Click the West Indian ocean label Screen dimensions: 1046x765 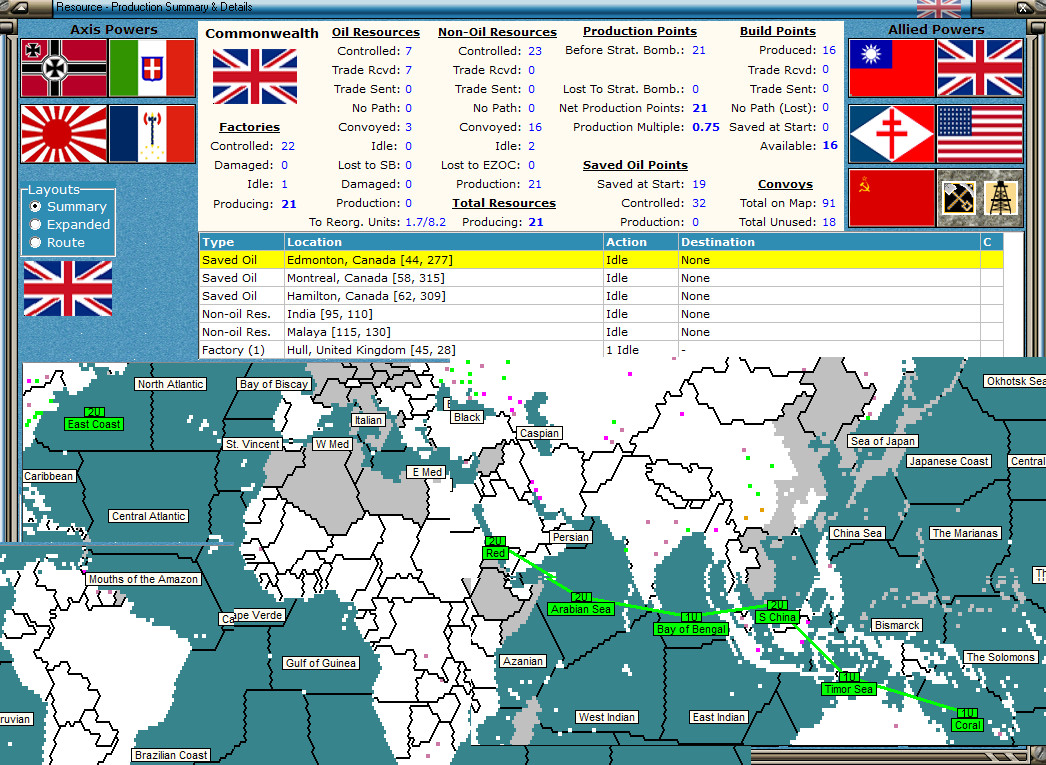tap(606, 717)
